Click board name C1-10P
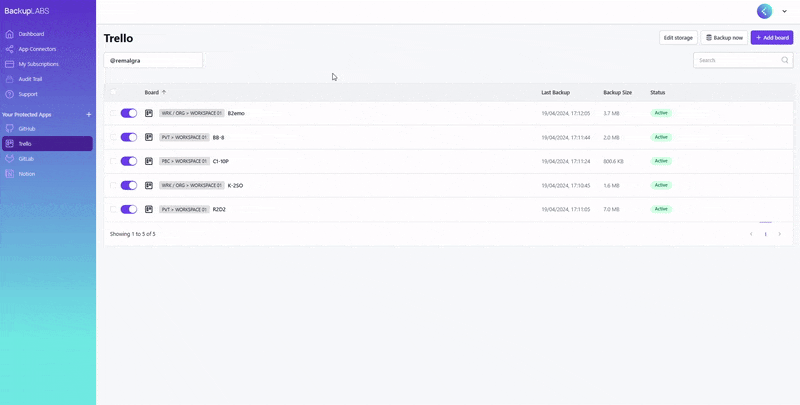 [x=220, y=161]
